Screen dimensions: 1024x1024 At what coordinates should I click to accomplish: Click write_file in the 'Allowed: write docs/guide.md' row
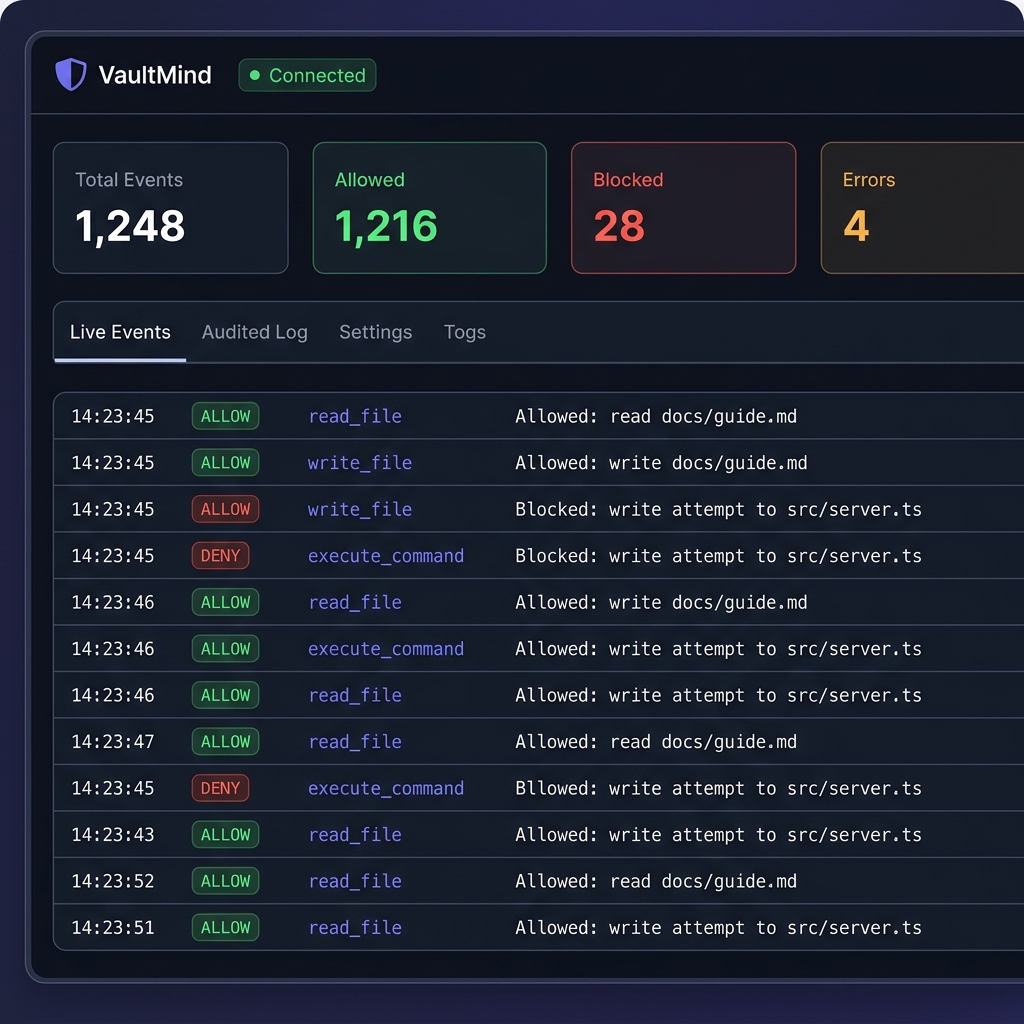[x=360, y=463]
